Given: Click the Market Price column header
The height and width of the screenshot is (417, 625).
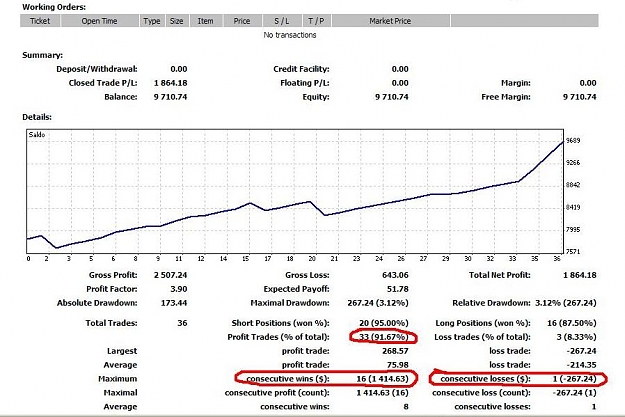Looking at the screenshot, I should tap(390, 21).
